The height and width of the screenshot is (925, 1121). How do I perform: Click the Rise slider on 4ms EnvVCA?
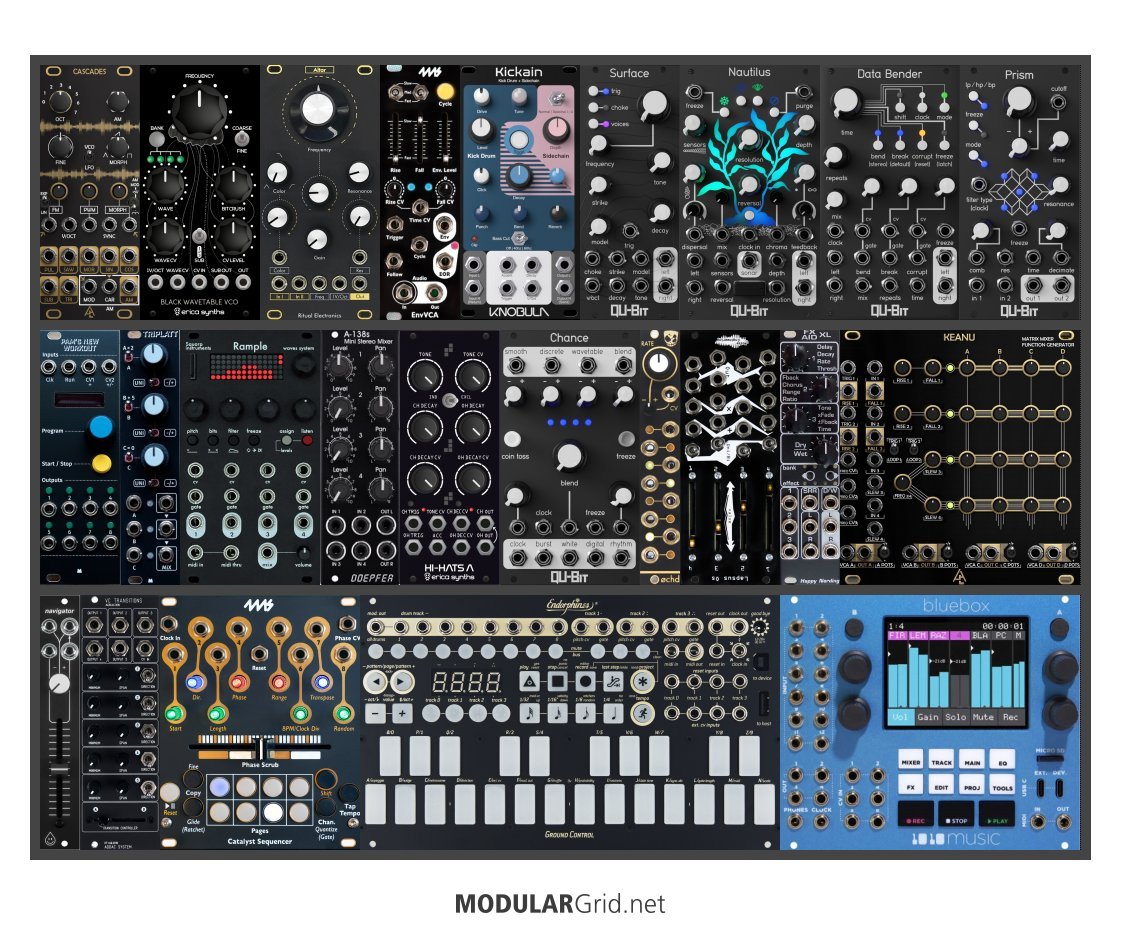pyautogui.click(x=395, y=140)
